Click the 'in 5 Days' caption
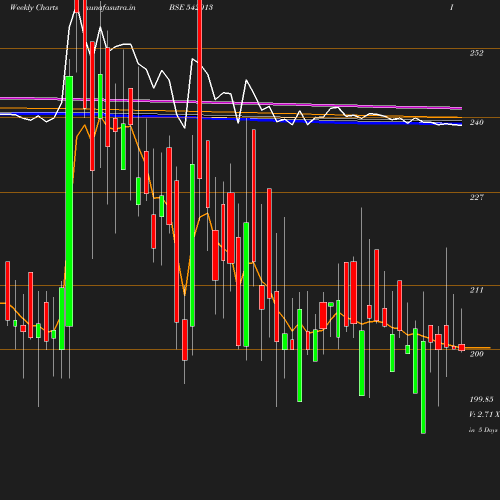 (483, 430)
